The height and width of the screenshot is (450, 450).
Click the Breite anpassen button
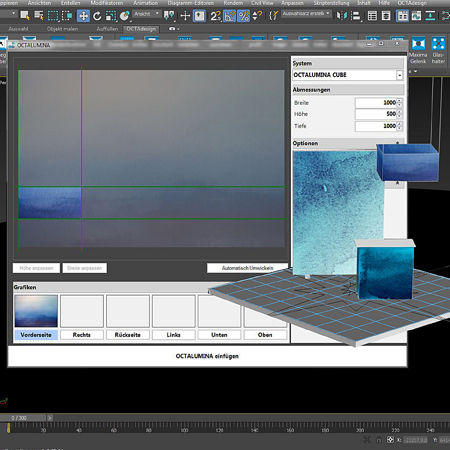85,268
